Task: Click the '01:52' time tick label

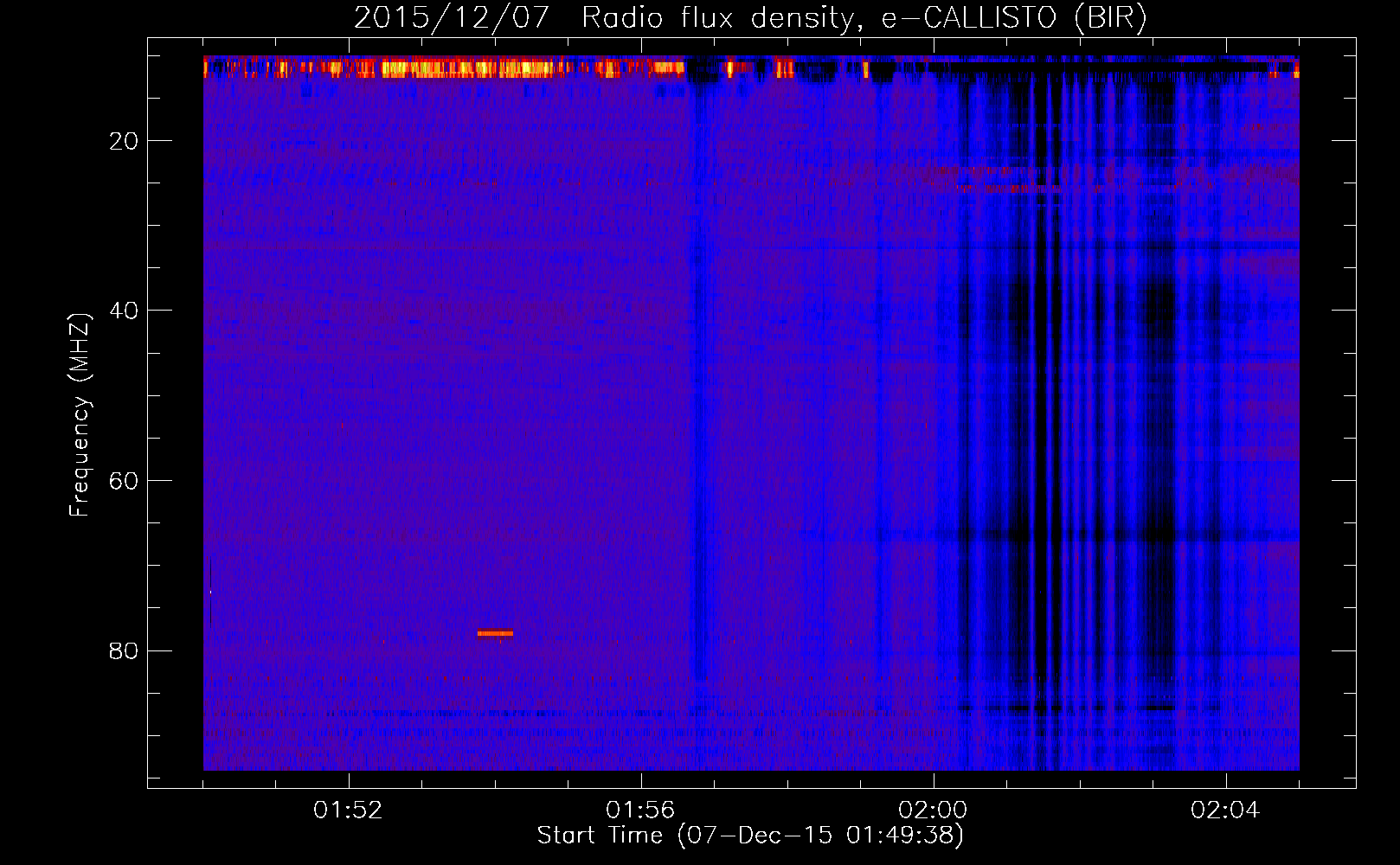Action: (348, 811)
